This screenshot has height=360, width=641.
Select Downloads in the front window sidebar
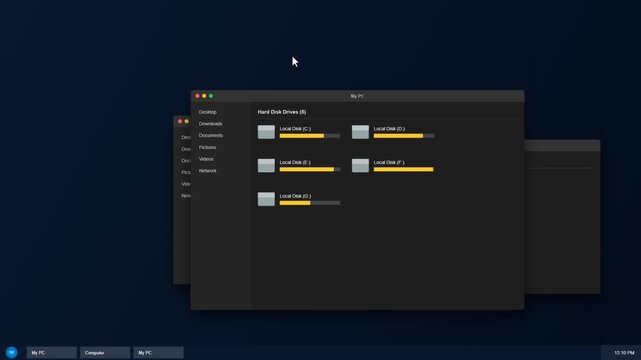pos(211,124)
